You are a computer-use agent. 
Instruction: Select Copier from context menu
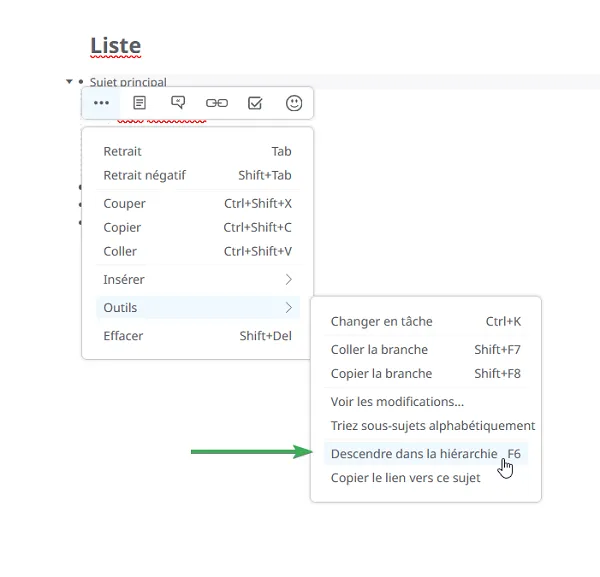[x=197, y=227]
